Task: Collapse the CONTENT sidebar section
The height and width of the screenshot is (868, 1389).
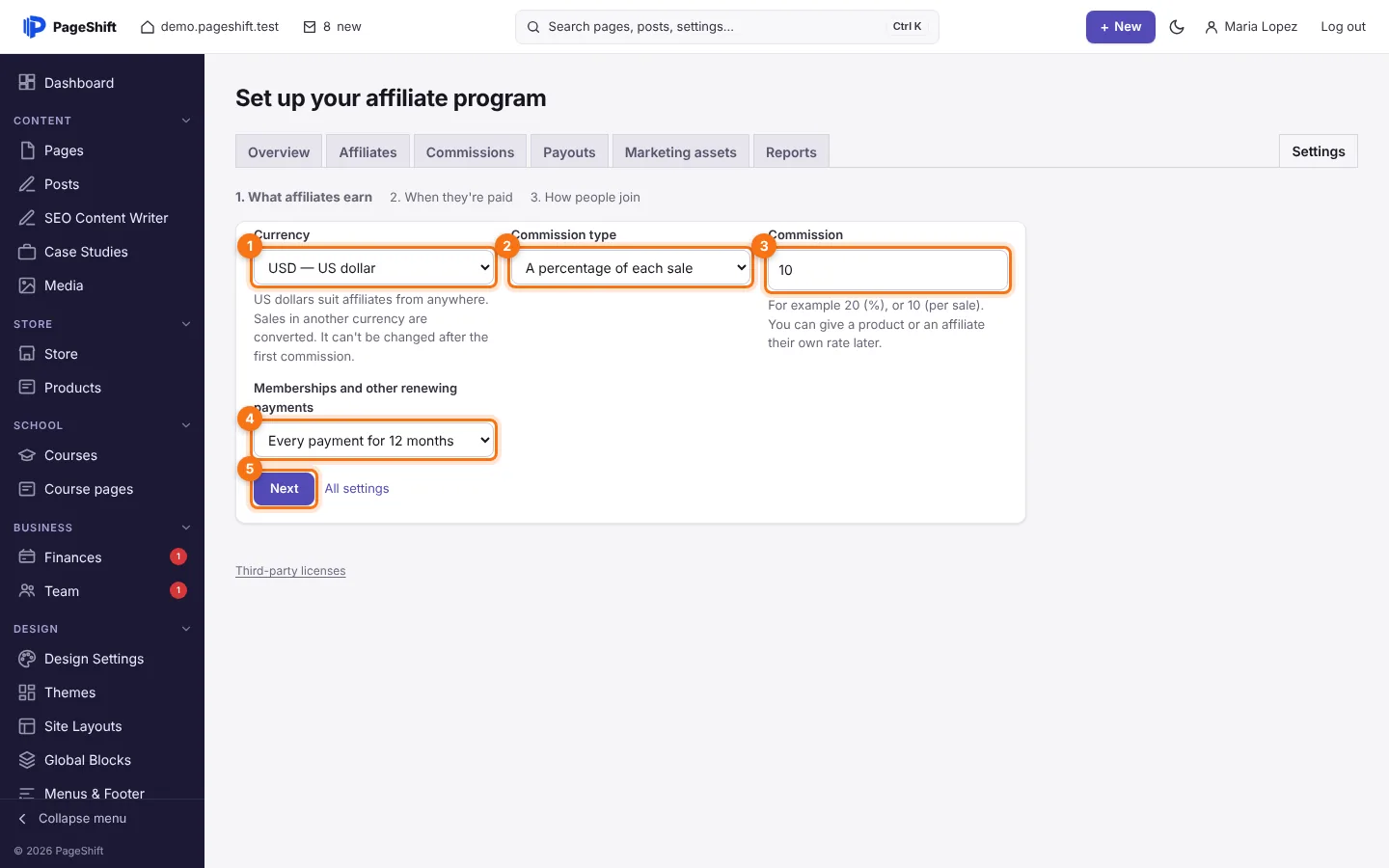Action: tap(186, 121)
